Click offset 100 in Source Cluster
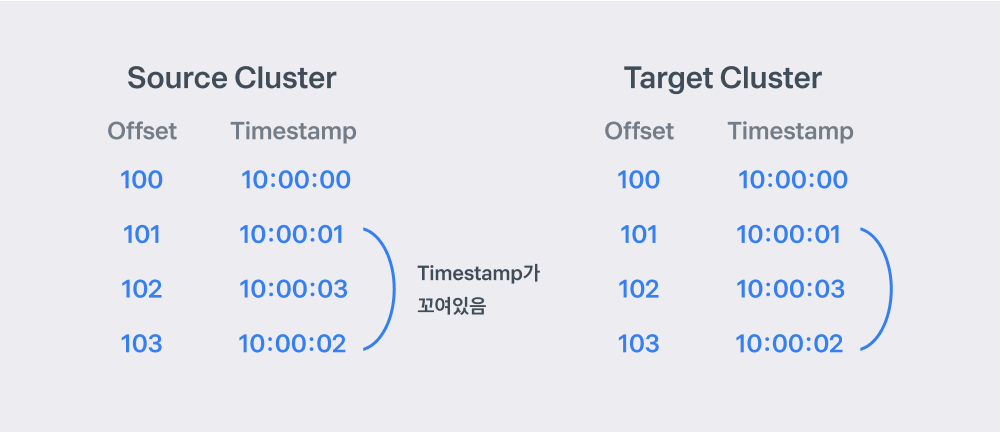Image resolution: width=1000 pixels, height=432 pixels. (142, 180)
